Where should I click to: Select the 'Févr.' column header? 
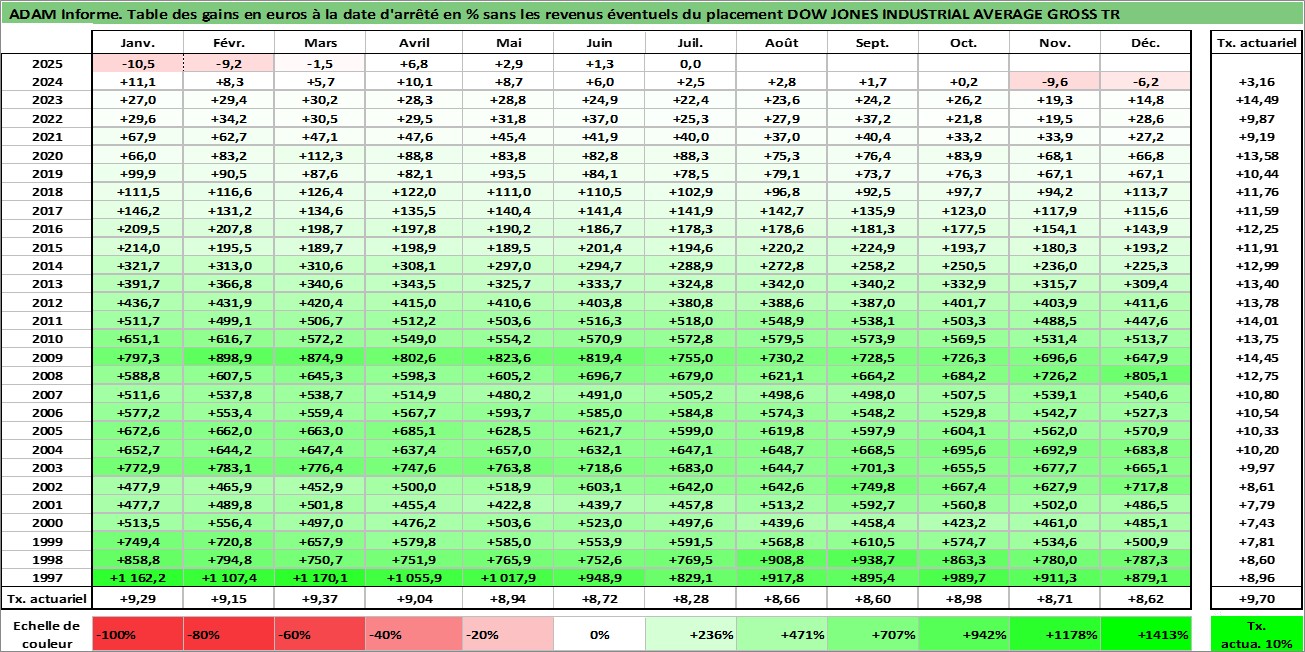tap(229, 43)
